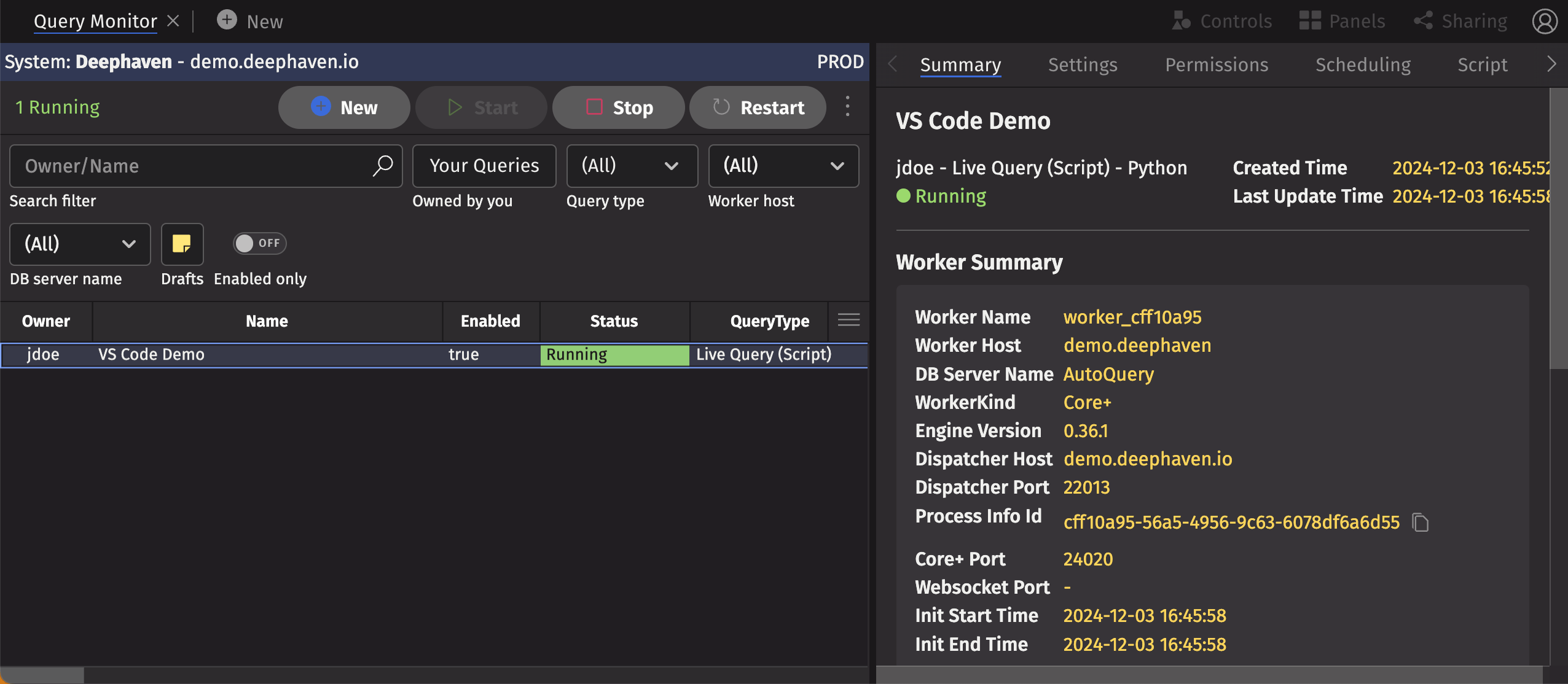The image size is (1568, 684).
Task: Toggle the Enabled only switch
Action: (259, 243)
